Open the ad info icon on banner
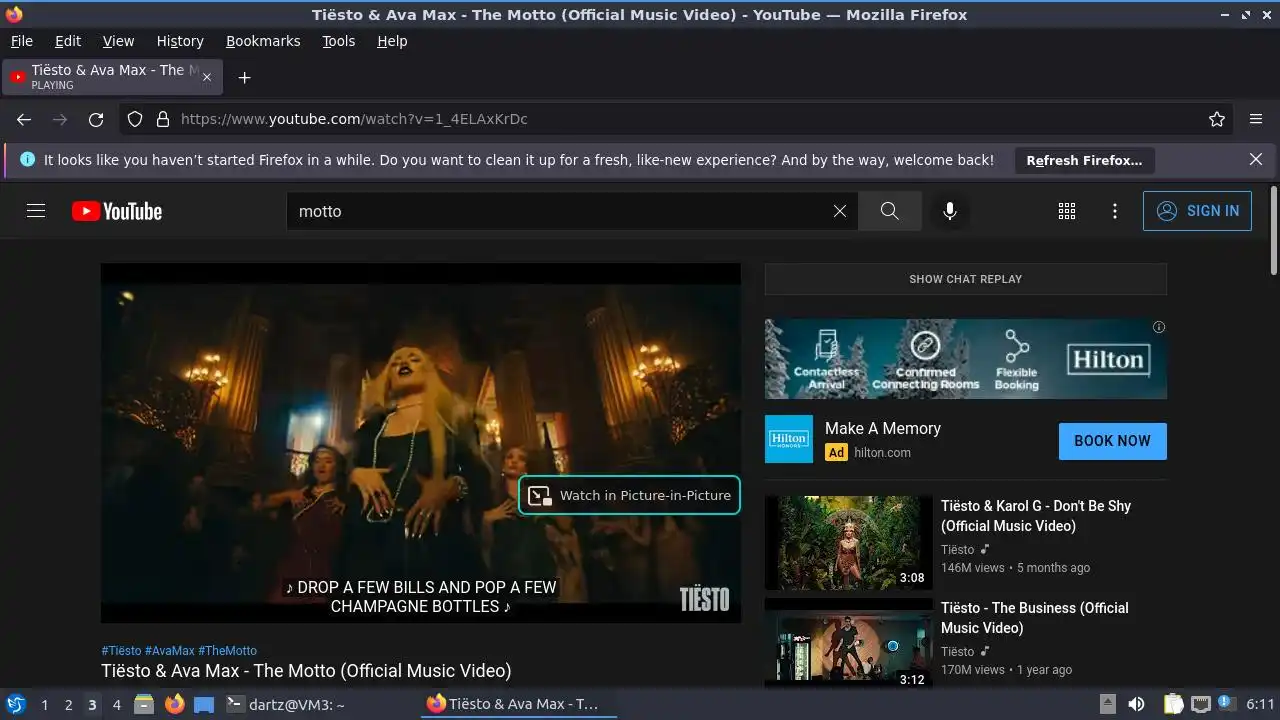The image size is (1280, 720). coord(1159,327)
